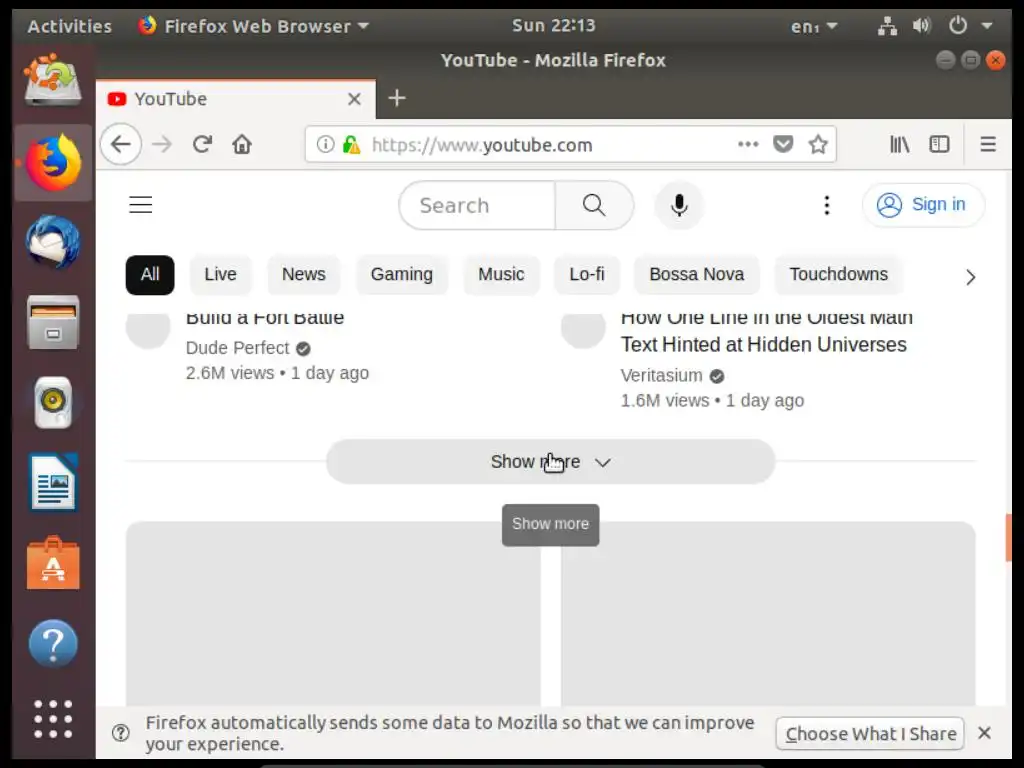
Task: Close the YouTube tab
Action: 355,99
